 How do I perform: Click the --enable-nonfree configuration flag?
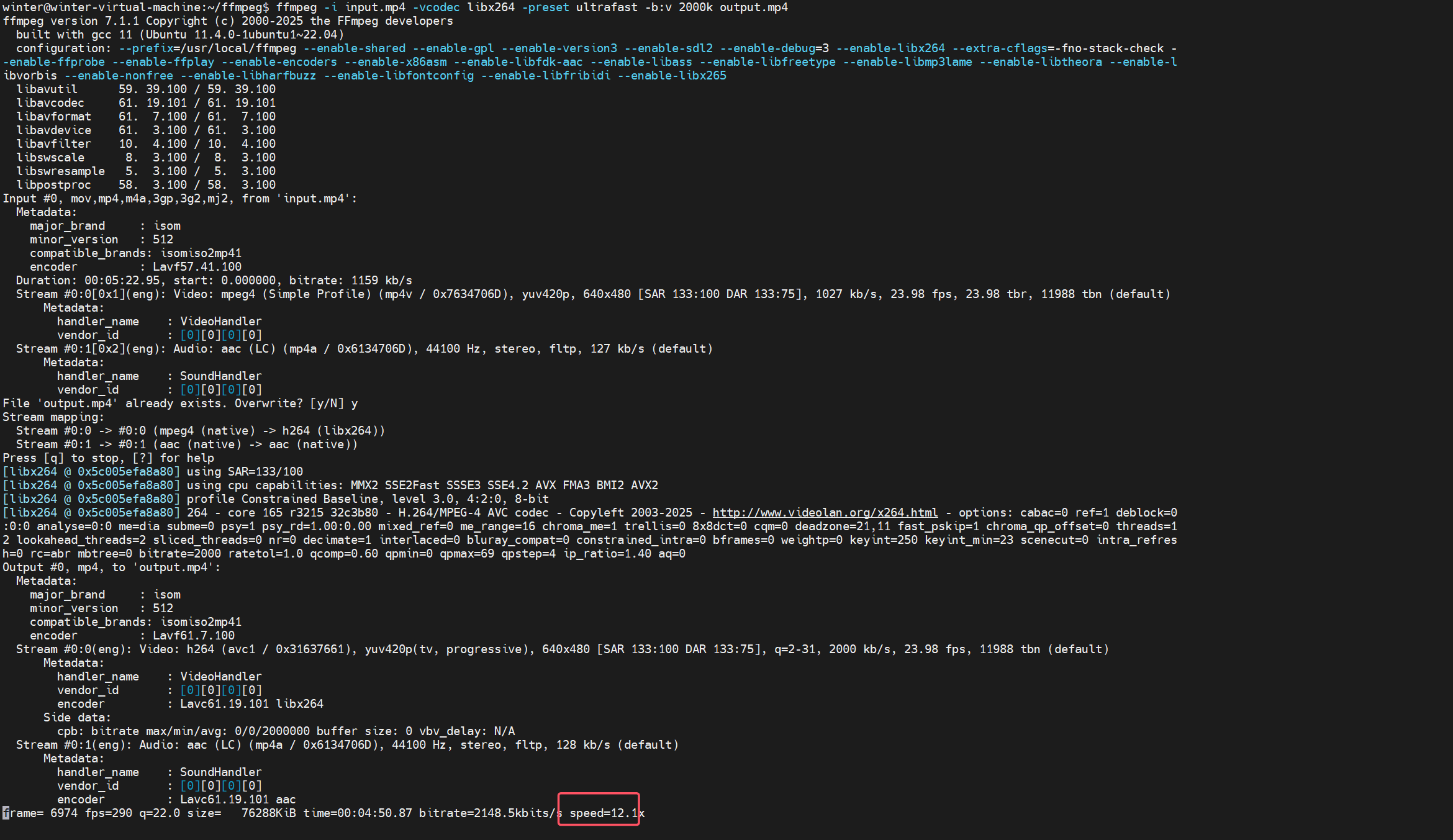pyautogui.click(x=119, y=76)
